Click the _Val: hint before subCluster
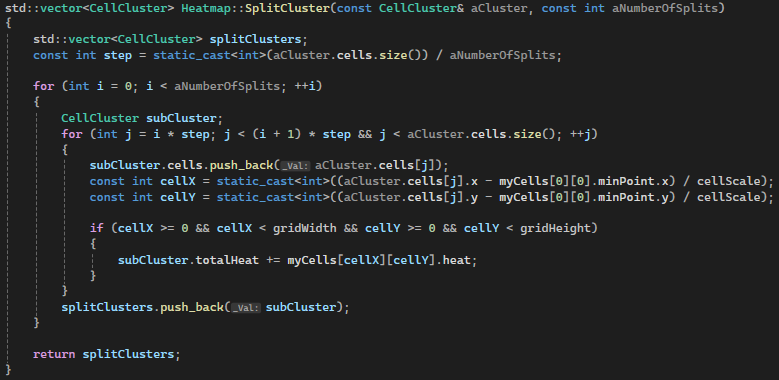Screen dimensions: 779x380 coord(246,307)
